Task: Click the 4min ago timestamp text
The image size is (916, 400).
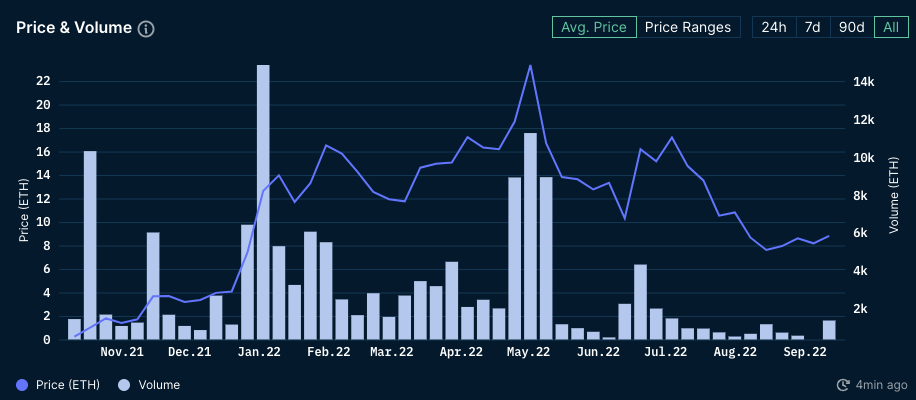Action: (x=882, y=385)
